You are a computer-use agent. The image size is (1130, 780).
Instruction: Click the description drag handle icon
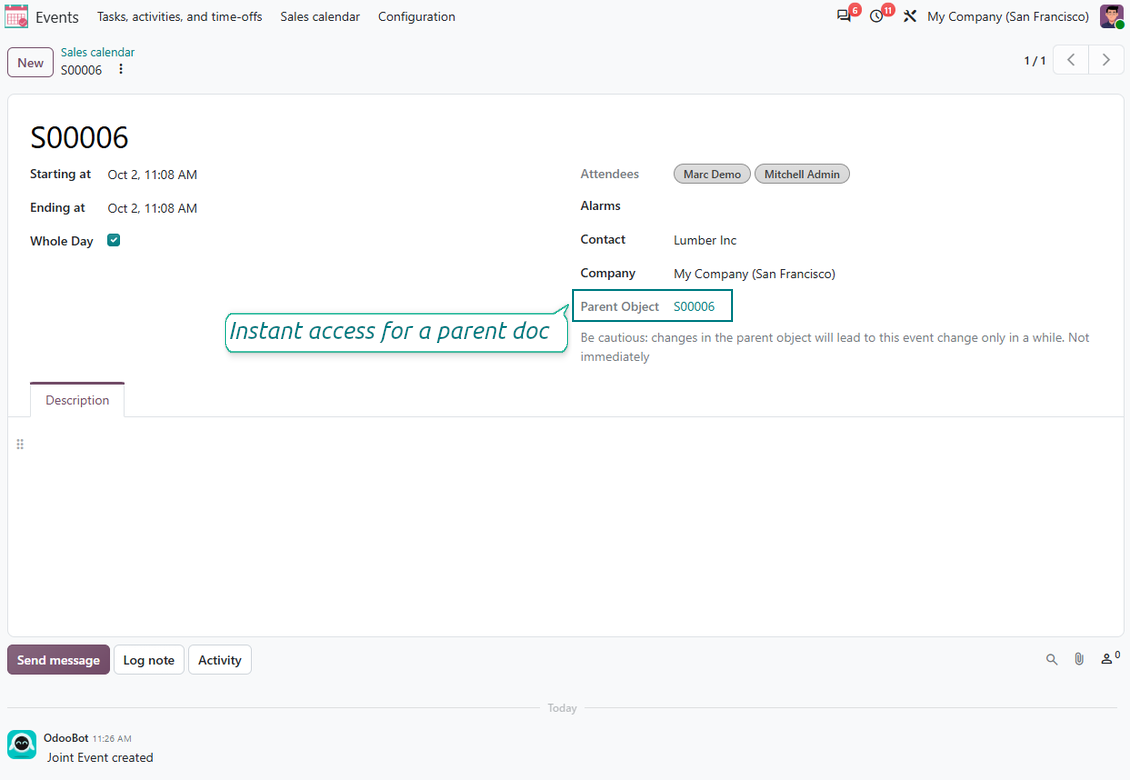(20, 444)
